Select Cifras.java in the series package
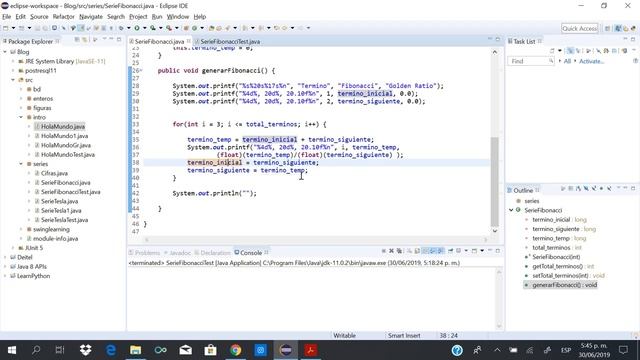Screen dimensions: 640x360 point(54,173)
